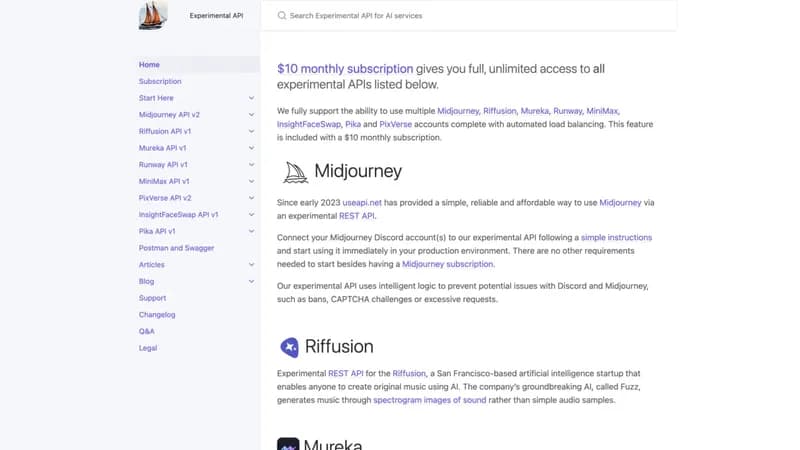Open Riffusion link after 'for the'
The height and width of the screenshot is (450, 800).
pos(409,374)
